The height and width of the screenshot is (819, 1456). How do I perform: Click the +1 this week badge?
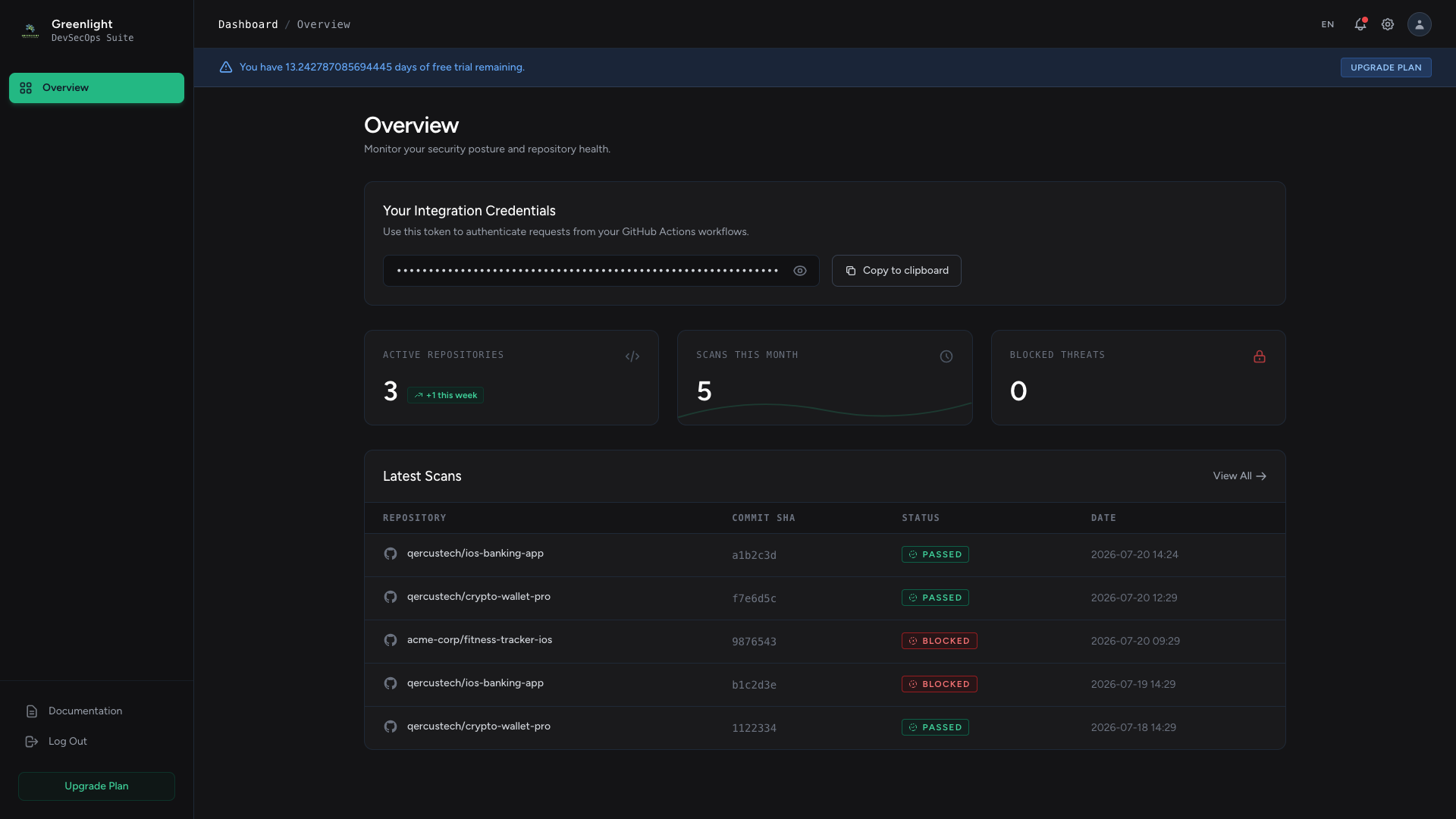click(x=445, y=395)
